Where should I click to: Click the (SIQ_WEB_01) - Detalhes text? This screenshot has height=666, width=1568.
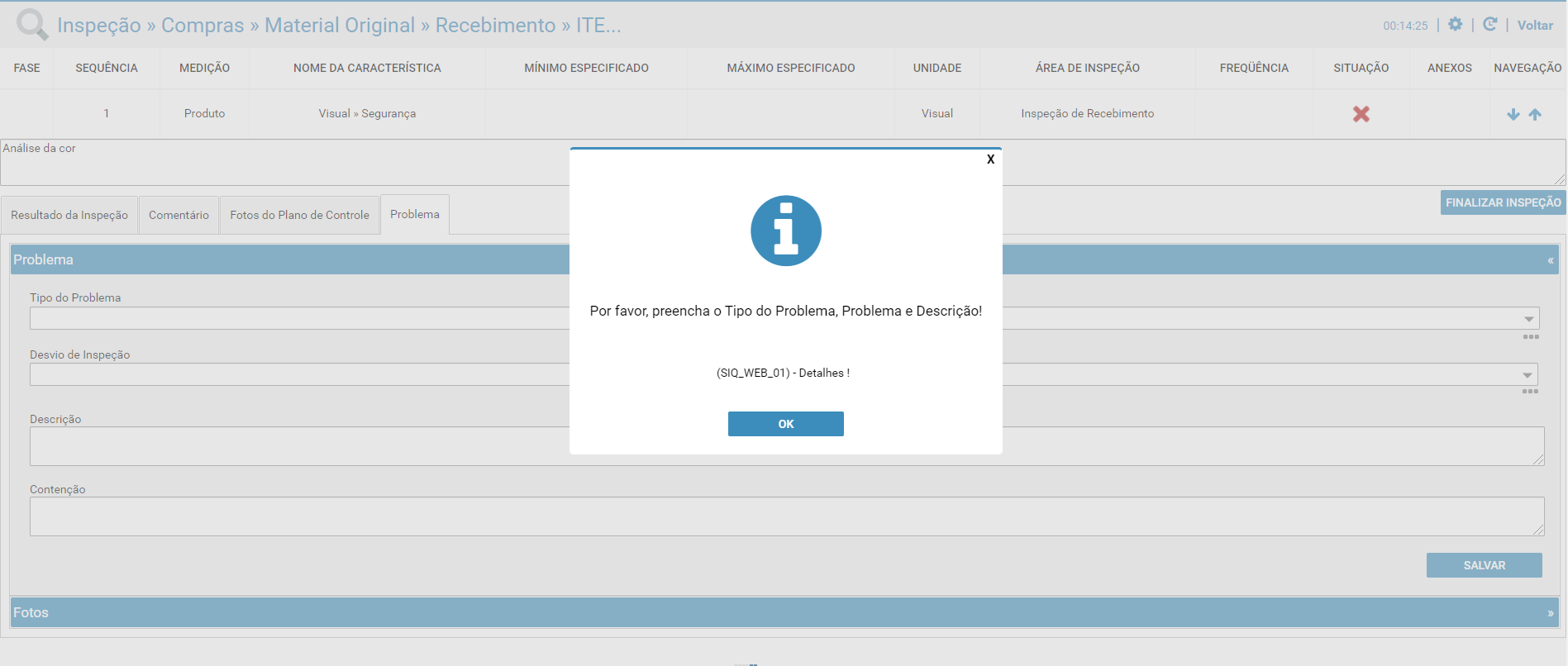pyautogui.click(x=783, y=373)
